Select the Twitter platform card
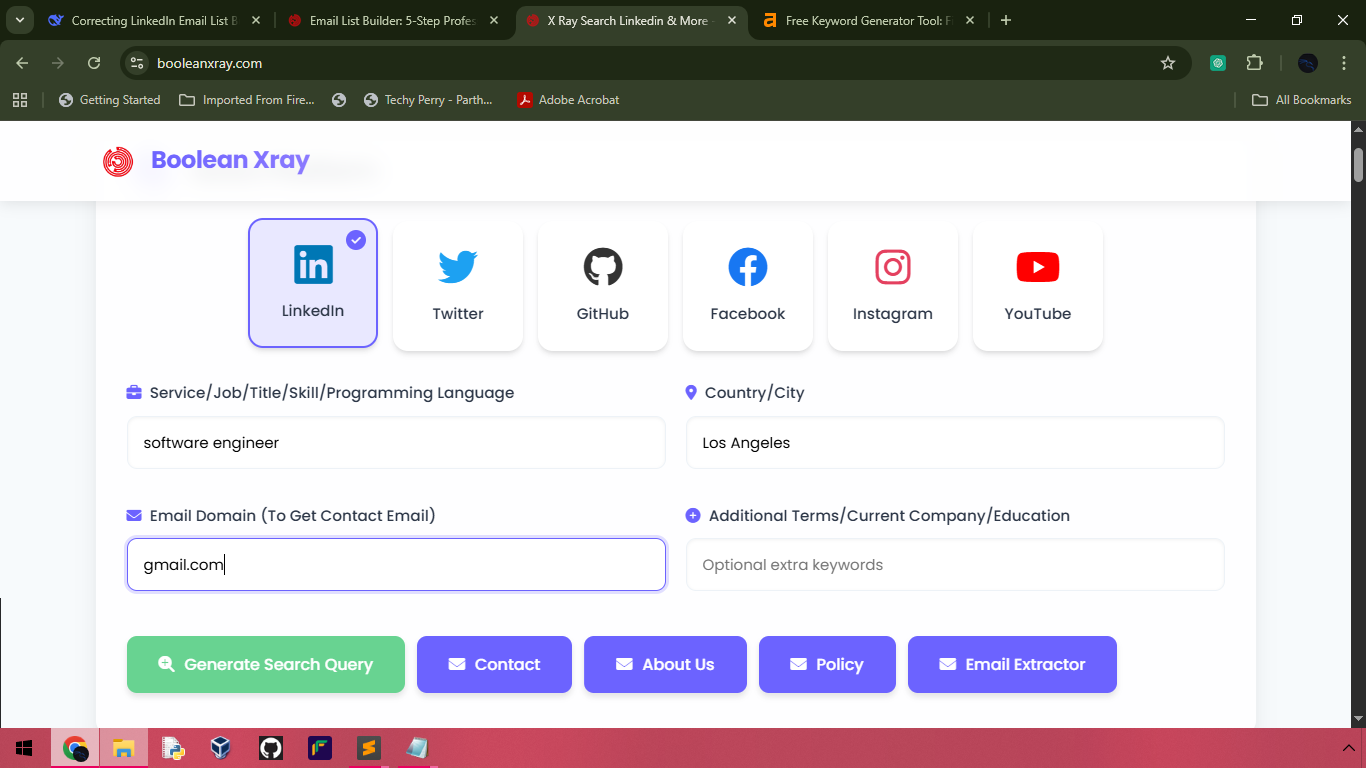The height and width of the screenshot is (768, 1366). coord(458,286)
